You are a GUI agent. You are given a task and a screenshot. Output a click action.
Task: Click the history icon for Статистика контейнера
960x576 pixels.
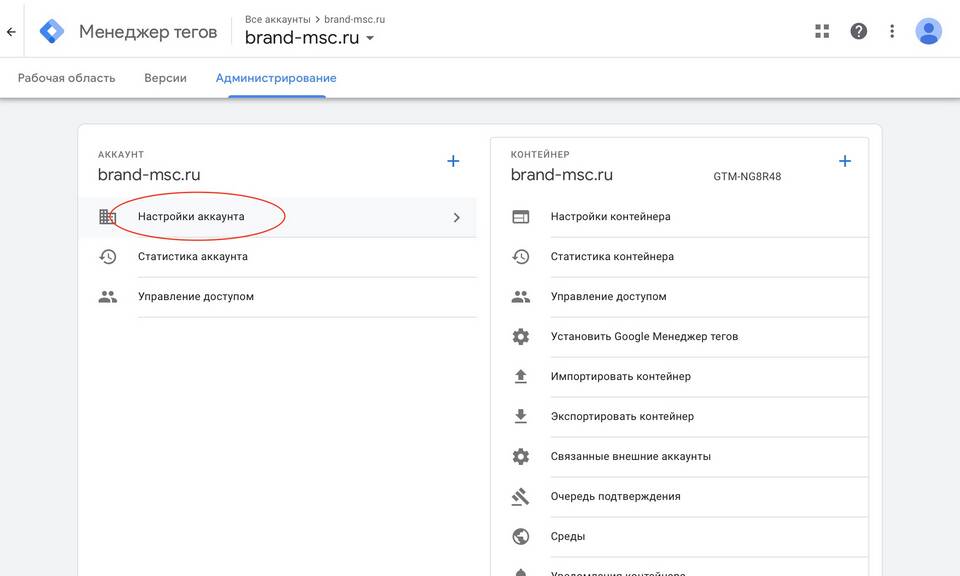tap(520, 256)
